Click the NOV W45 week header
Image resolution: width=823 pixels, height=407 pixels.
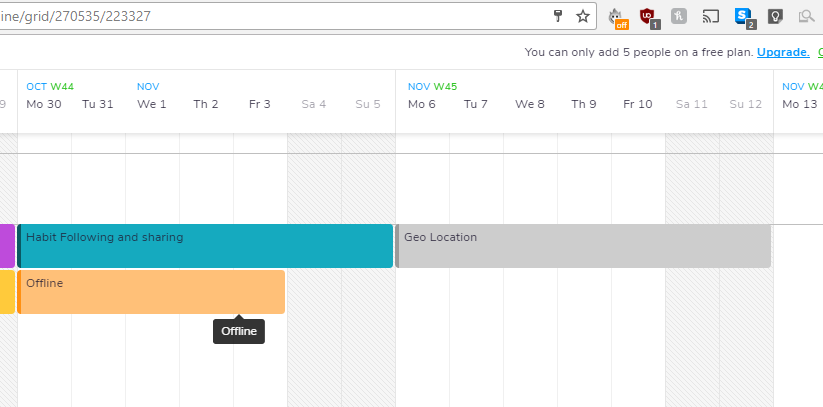click(432, 87)
